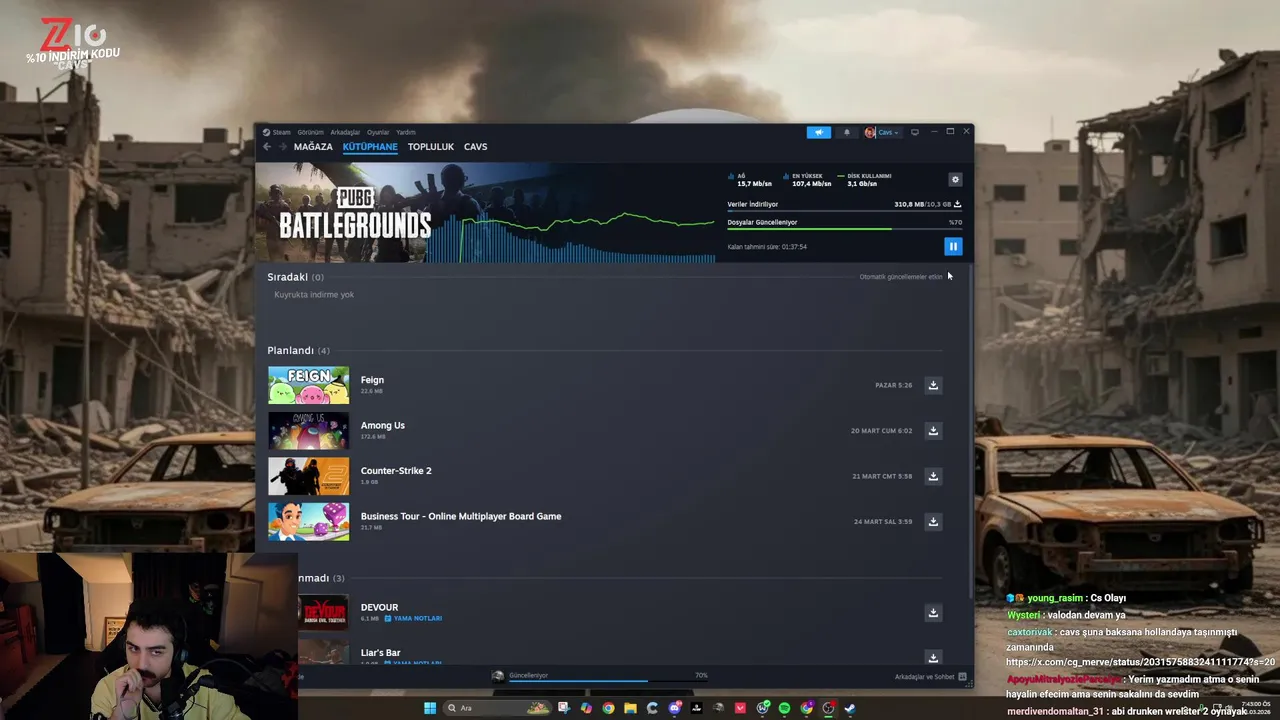This screenshot has height=720, width=1280.
Task: Open the x.com link in chat
Action: [1140, 662]
